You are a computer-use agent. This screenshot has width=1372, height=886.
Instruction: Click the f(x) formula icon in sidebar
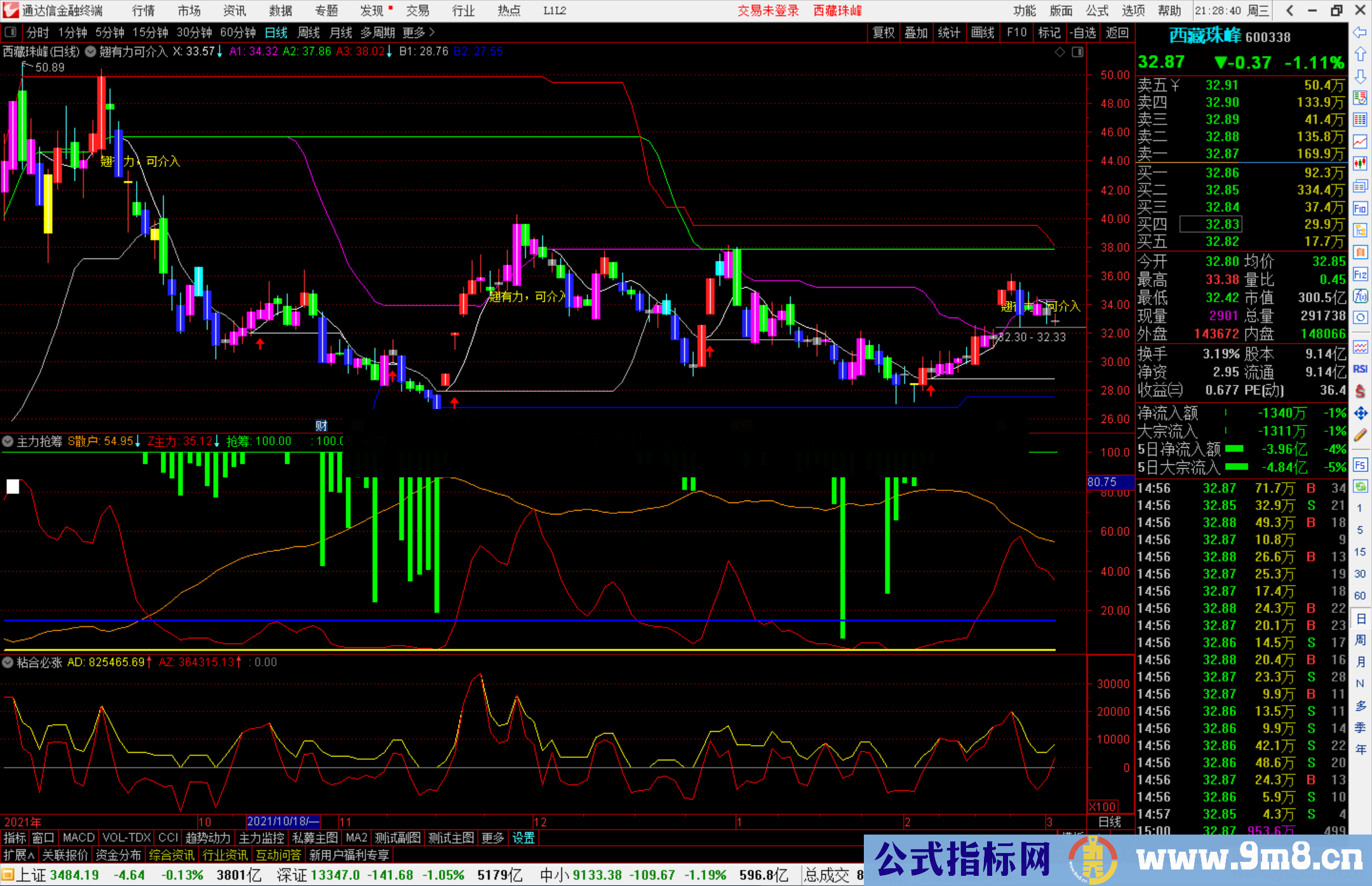click(1360, 296)
